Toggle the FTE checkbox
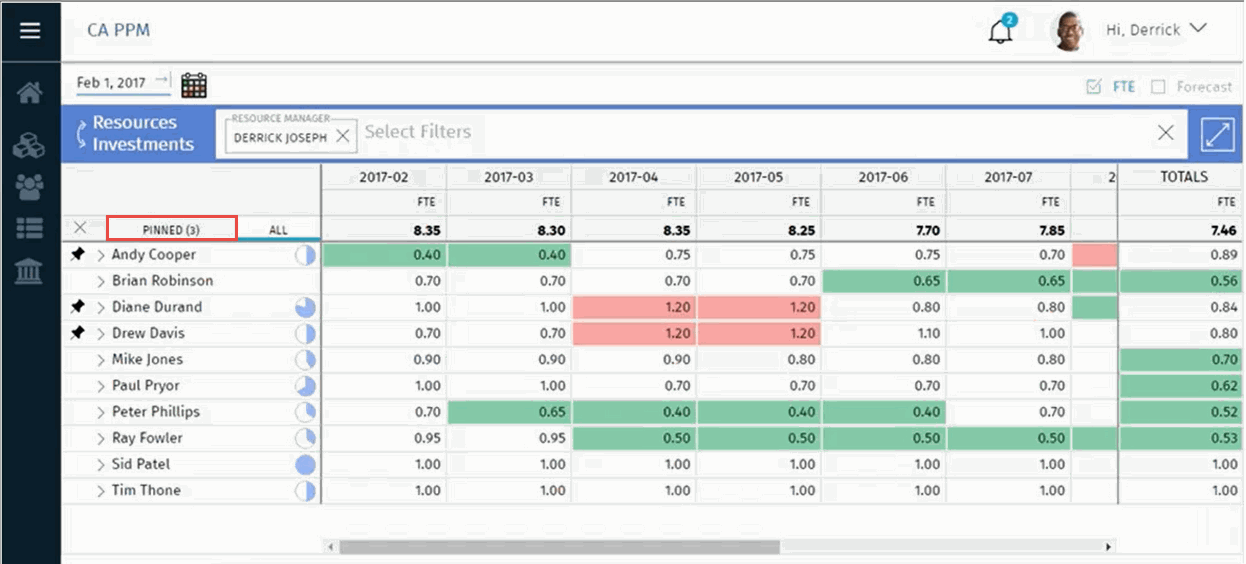The width and height of the screenshot is (1246, 564). (1094, 87)
